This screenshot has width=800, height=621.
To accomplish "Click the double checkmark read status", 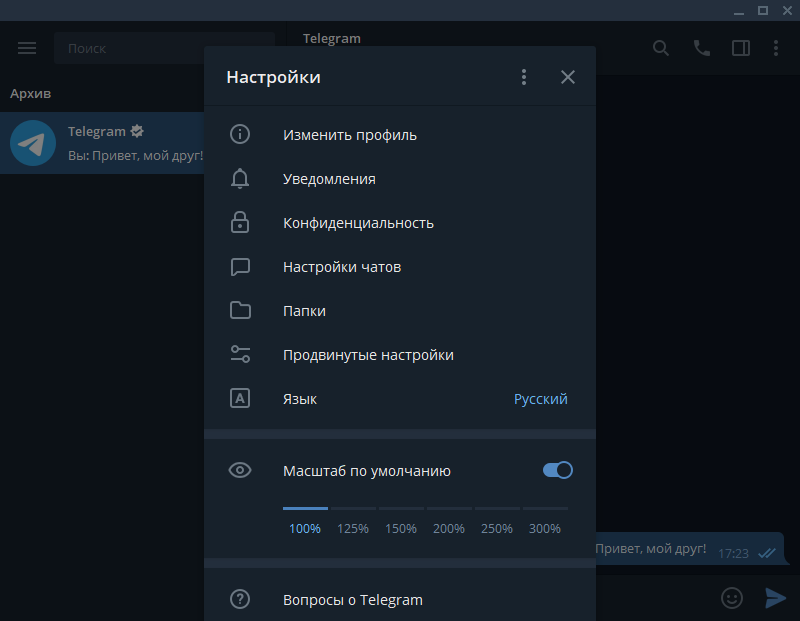I will click(x=767, y=553).
